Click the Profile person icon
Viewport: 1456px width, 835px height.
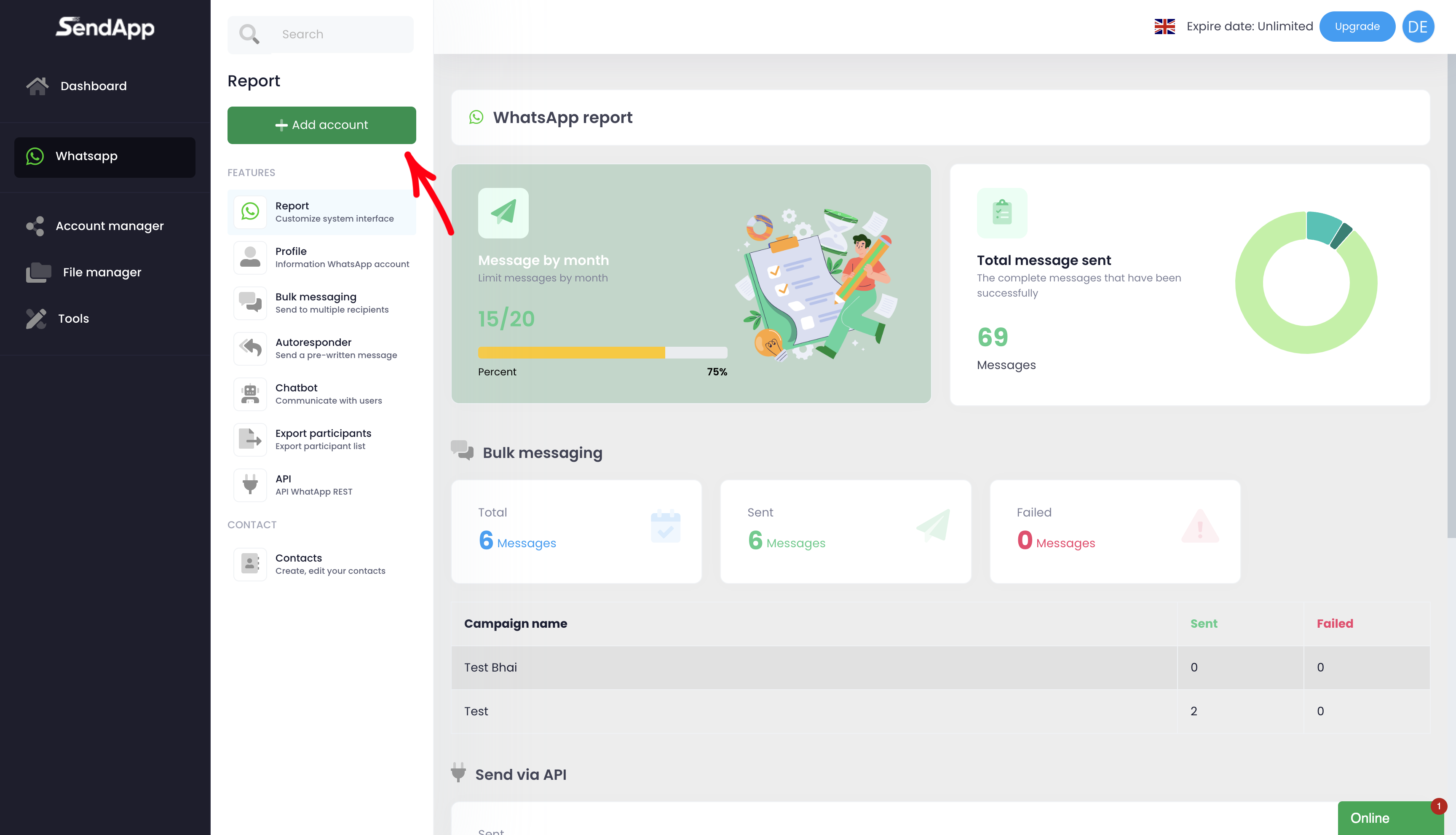point(250,257)
